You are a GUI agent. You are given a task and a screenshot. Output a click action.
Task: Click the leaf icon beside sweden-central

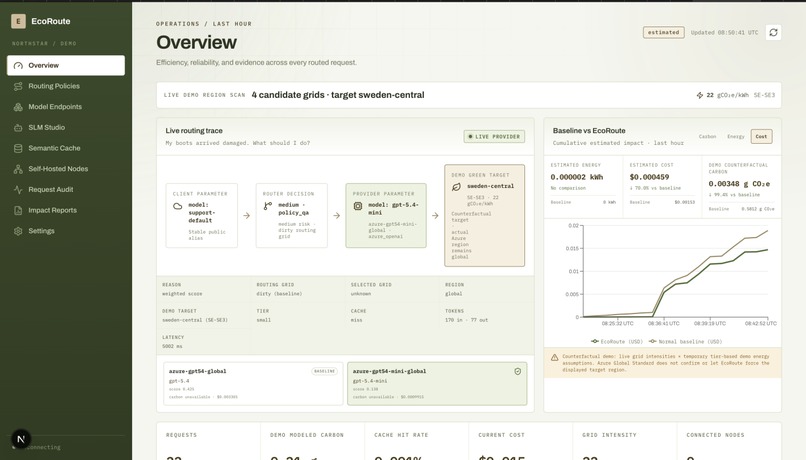pyautogui.click(x=456, y=187)
